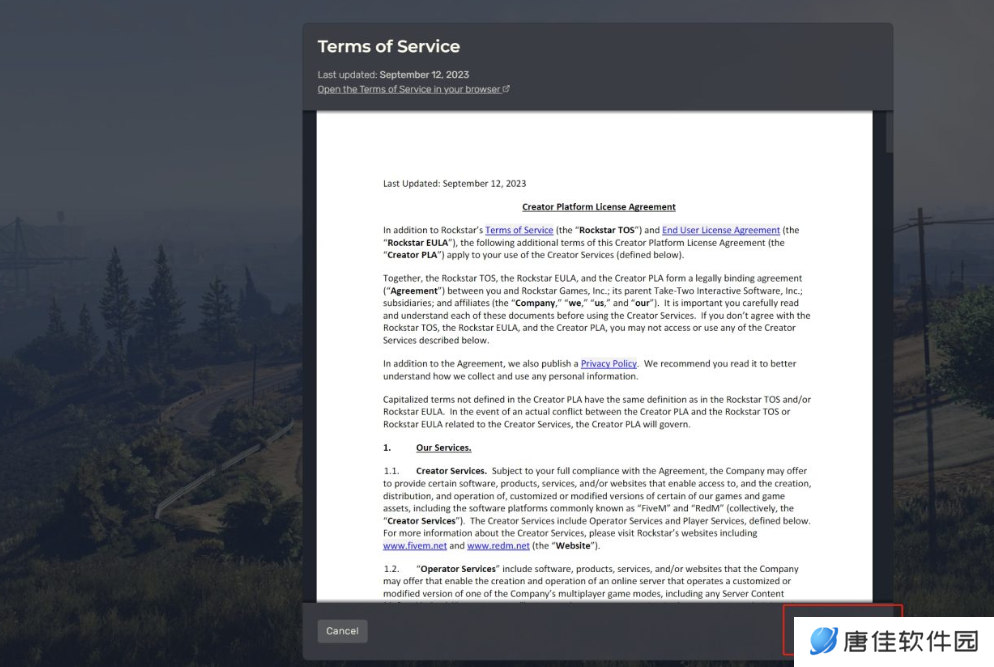
Task: Visit the Privacy Policy link
Action: 609,364
